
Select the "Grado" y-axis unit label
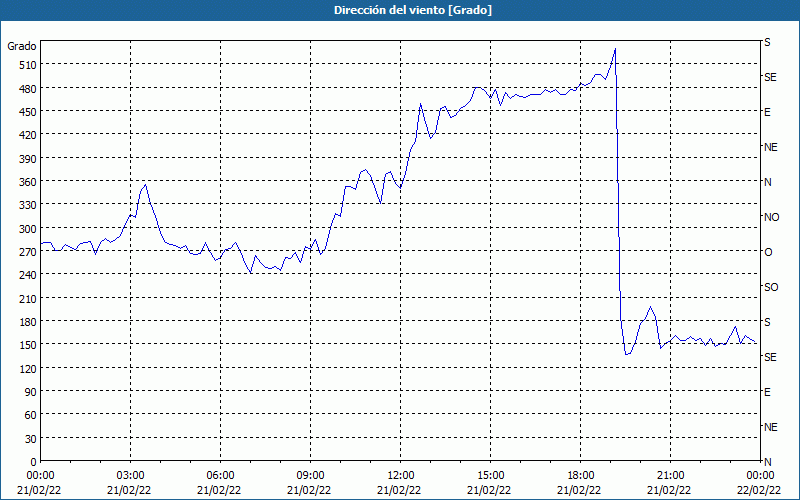pyautogui.click(x=22, y=46)
